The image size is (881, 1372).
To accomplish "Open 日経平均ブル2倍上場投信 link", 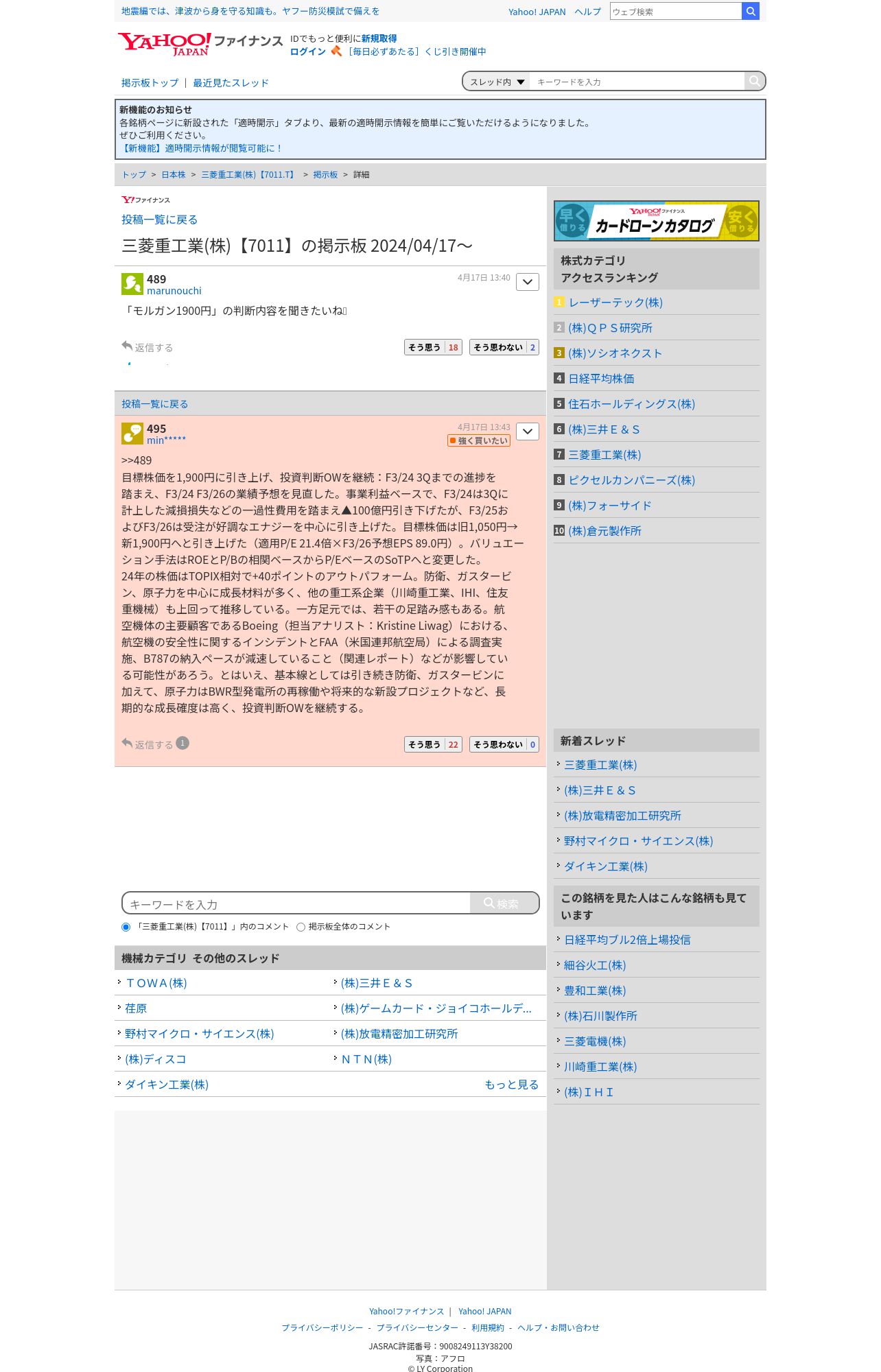I will [627, 940].
